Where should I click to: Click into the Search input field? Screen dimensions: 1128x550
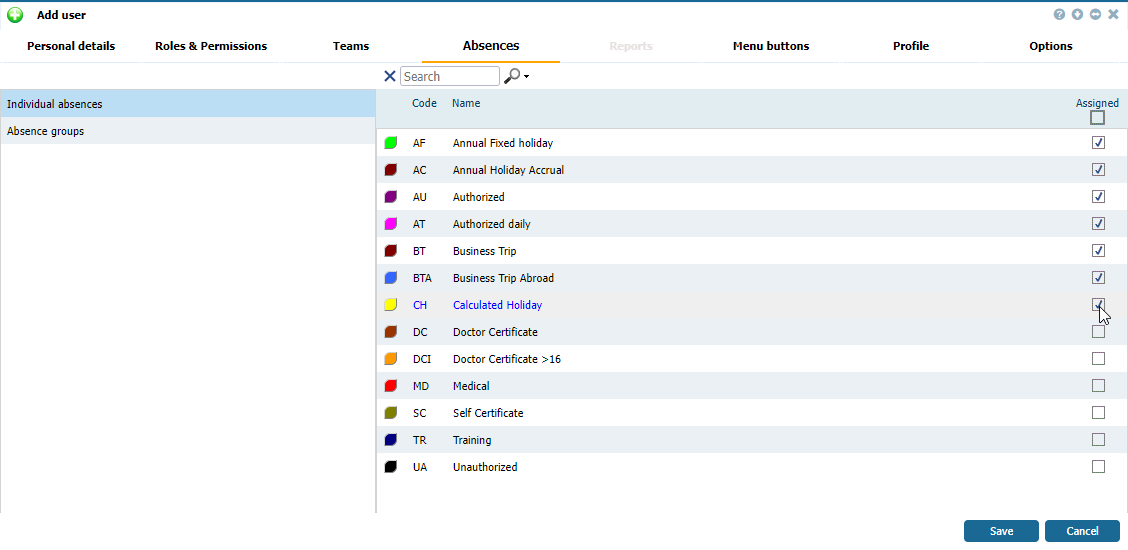click(x=449, y=77)
